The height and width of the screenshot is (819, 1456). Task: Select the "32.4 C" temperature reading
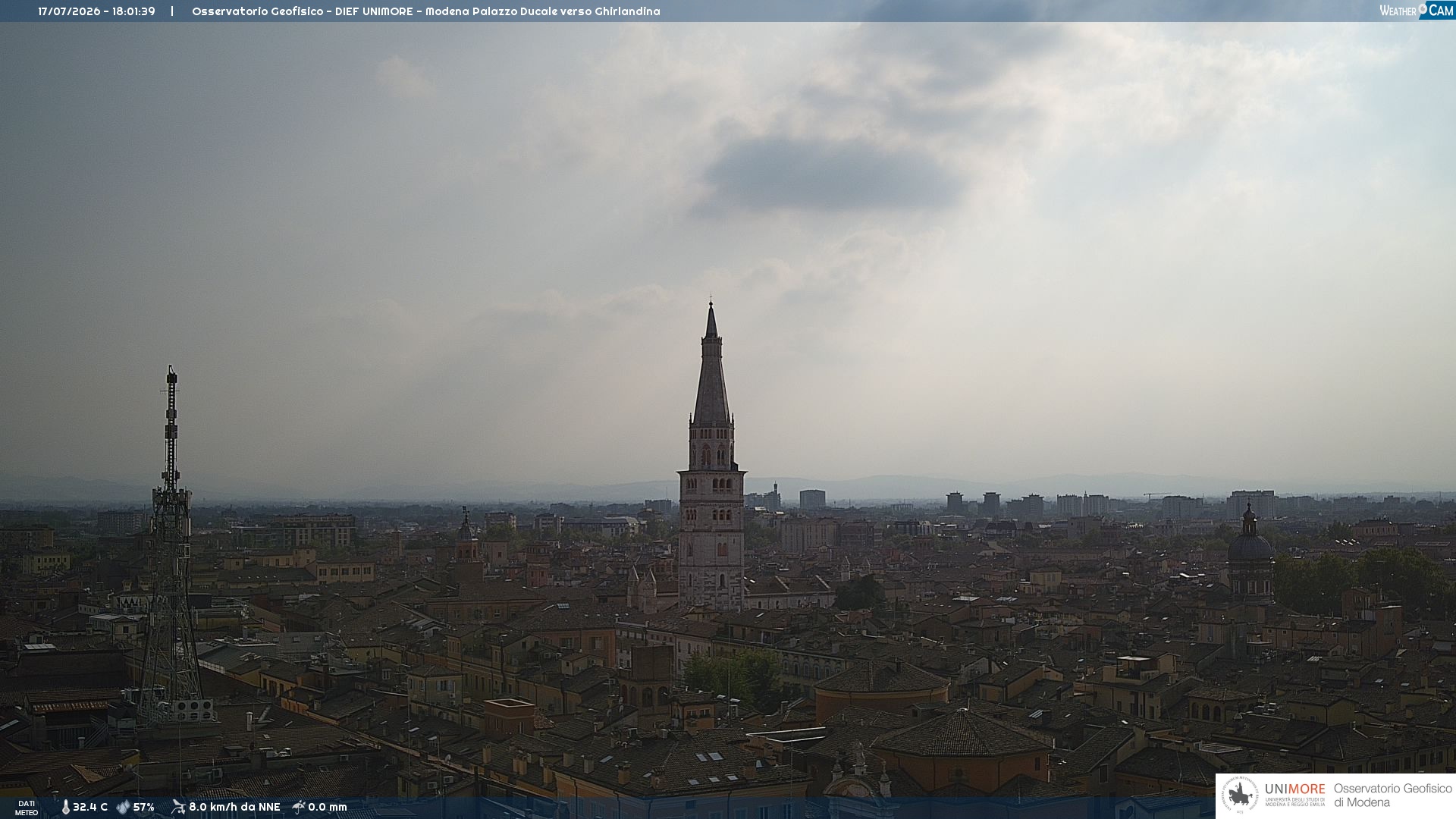(x=90, y=808)
